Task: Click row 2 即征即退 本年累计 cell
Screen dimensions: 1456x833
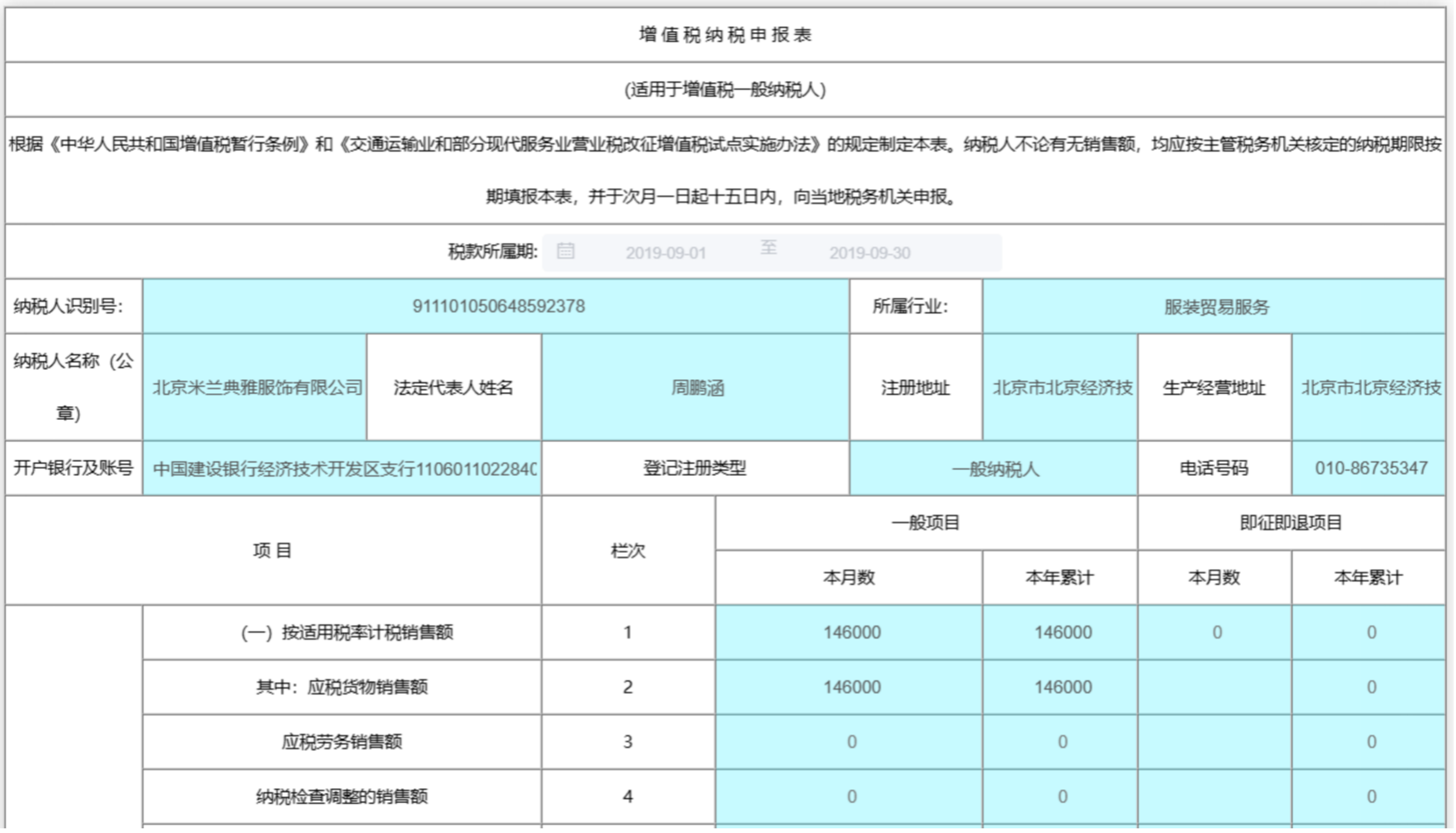Action: click(x=1370, y=687)
